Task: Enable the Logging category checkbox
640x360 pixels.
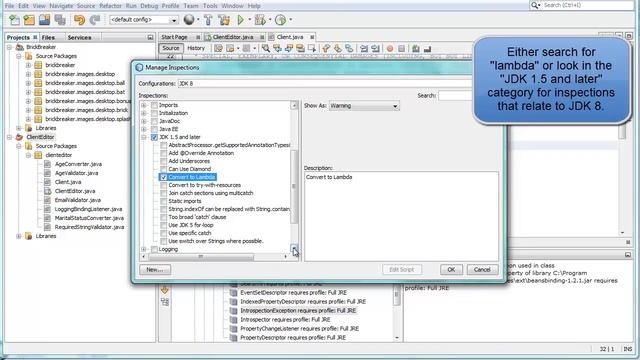Action: pos(154,249)
